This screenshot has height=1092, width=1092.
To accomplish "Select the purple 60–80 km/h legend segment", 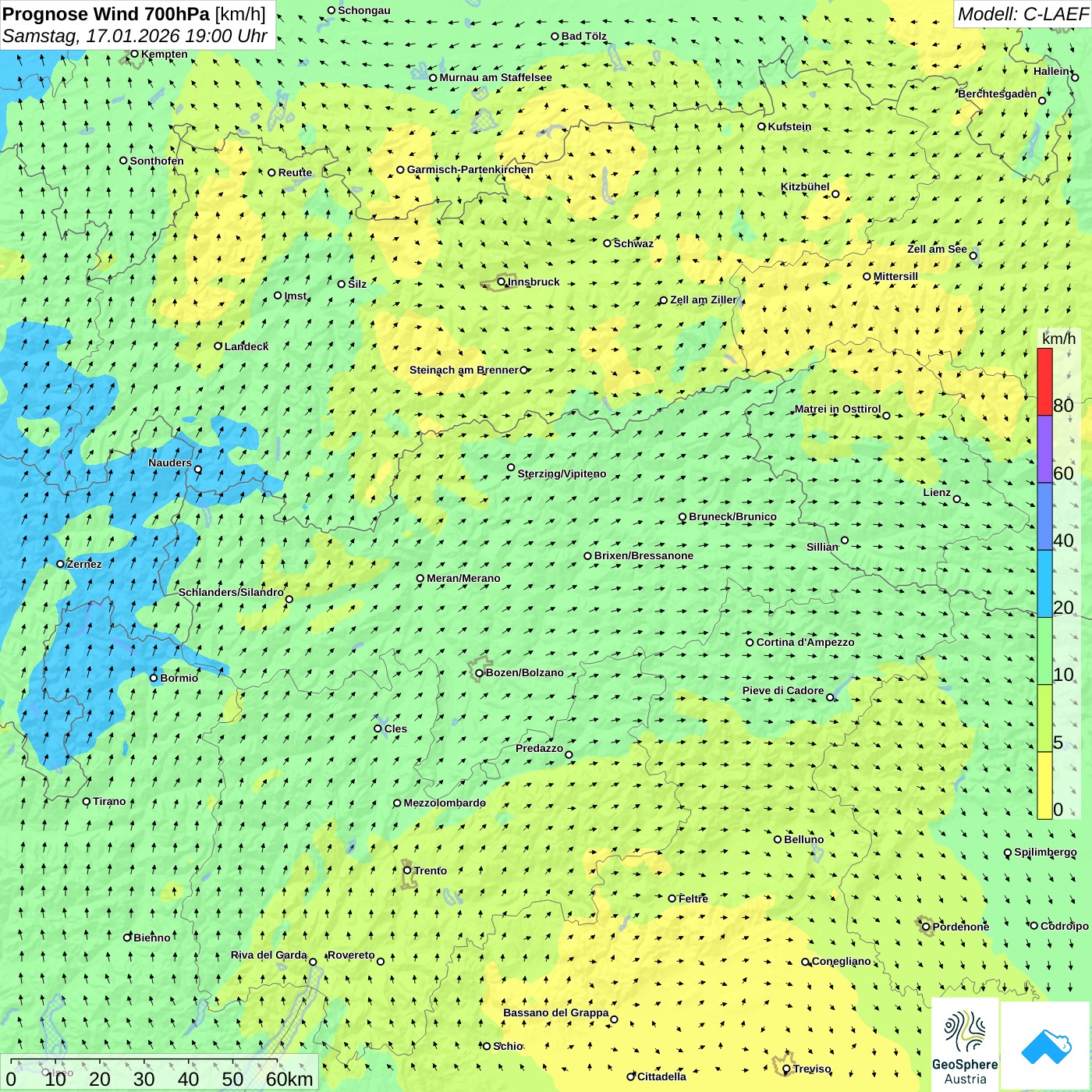I will [x=1044, y=449].
